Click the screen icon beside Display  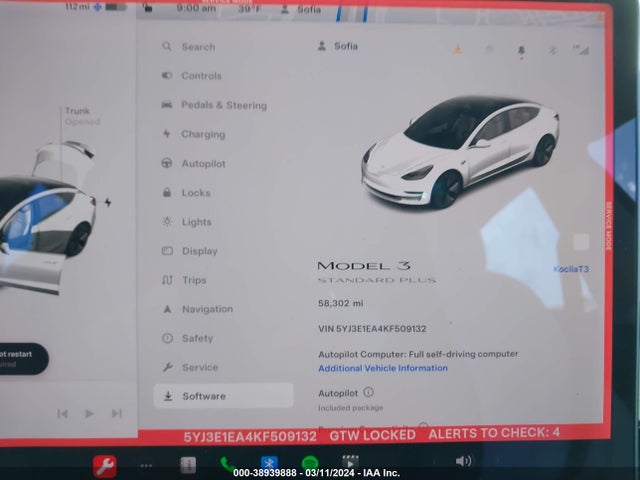click(167, 251)
